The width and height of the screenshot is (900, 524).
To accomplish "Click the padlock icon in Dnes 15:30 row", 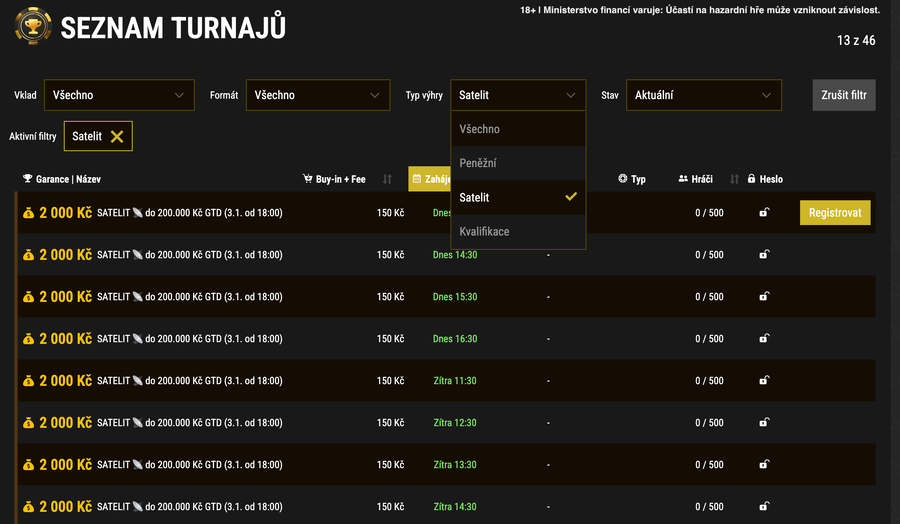I will tap(764, 297).
